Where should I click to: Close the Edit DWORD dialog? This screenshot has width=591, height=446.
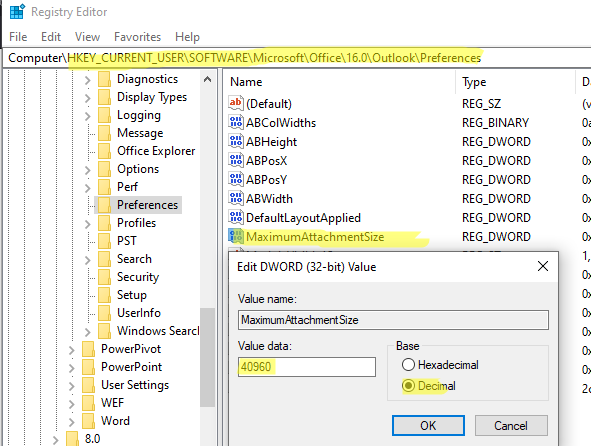pos(543,266)
